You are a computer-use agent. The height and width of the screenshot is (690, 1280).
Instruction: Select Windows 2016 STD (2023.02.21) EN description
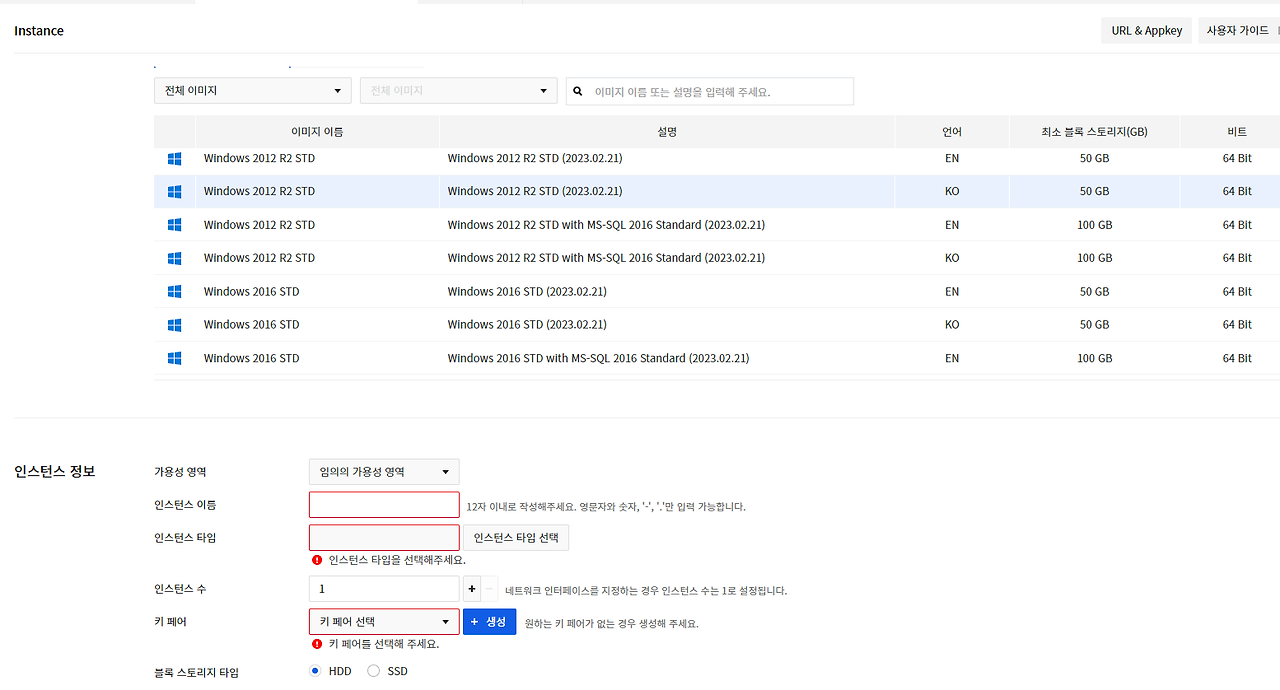pyautogui.click(x=527, y=292)
